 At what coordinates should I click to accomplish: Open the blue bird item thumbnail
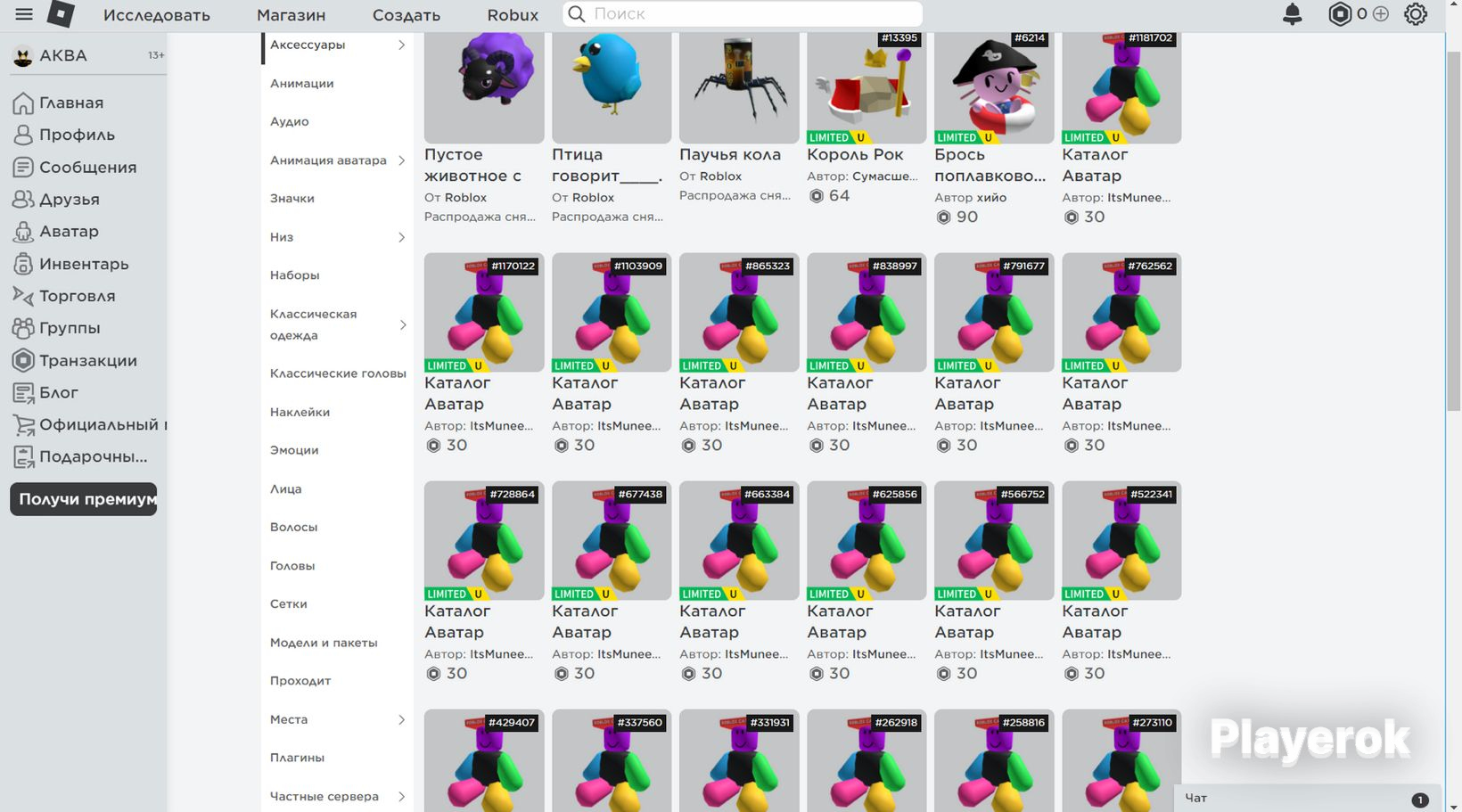[x=612, y=87]
